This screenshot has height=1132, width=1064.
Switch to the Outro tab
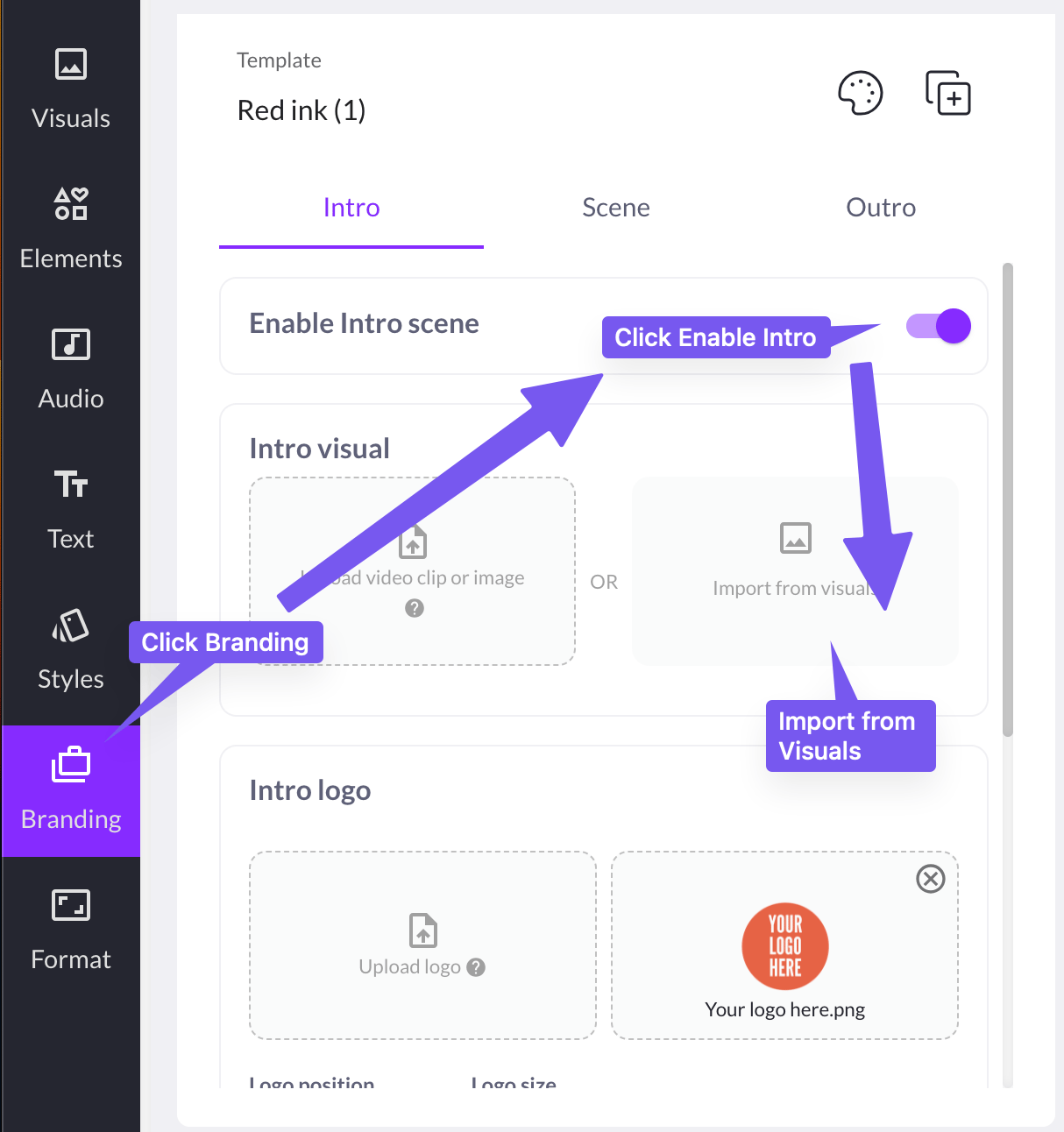tap(880, 208)
